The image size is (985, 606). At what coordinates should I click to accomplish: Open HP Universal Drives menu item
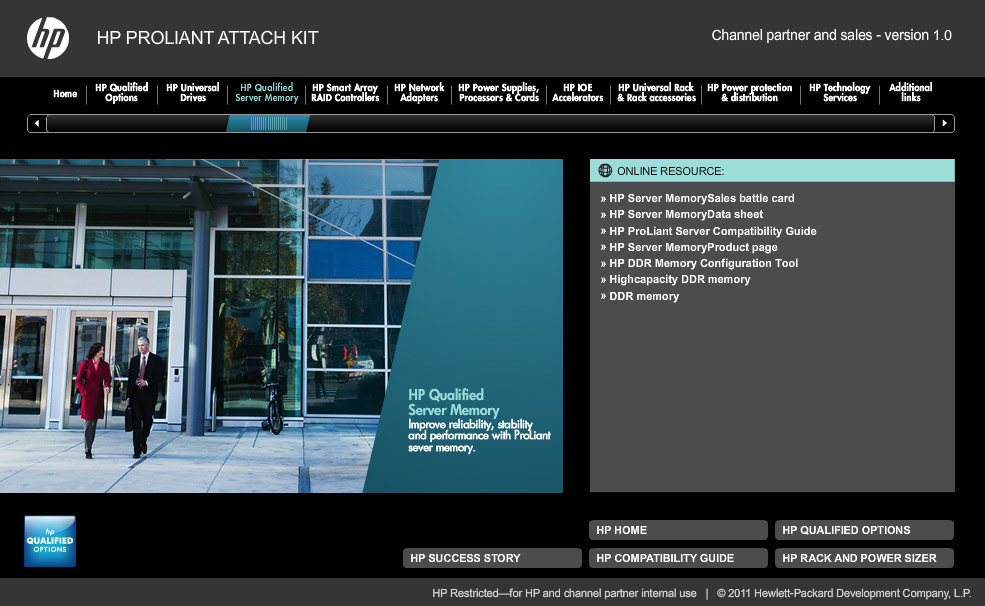tap(193, 92)
